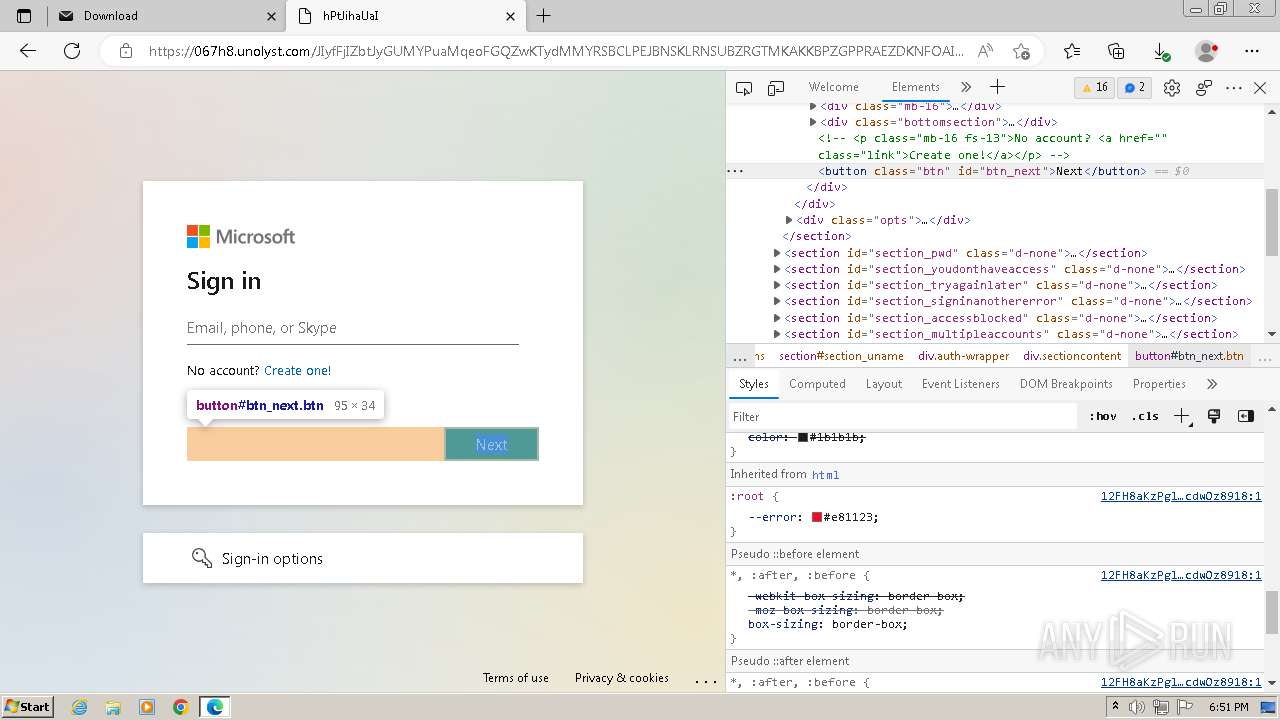Expand the section_multipleaccounts node
The width and height of the screenshot is (1280, 720).
777,334
